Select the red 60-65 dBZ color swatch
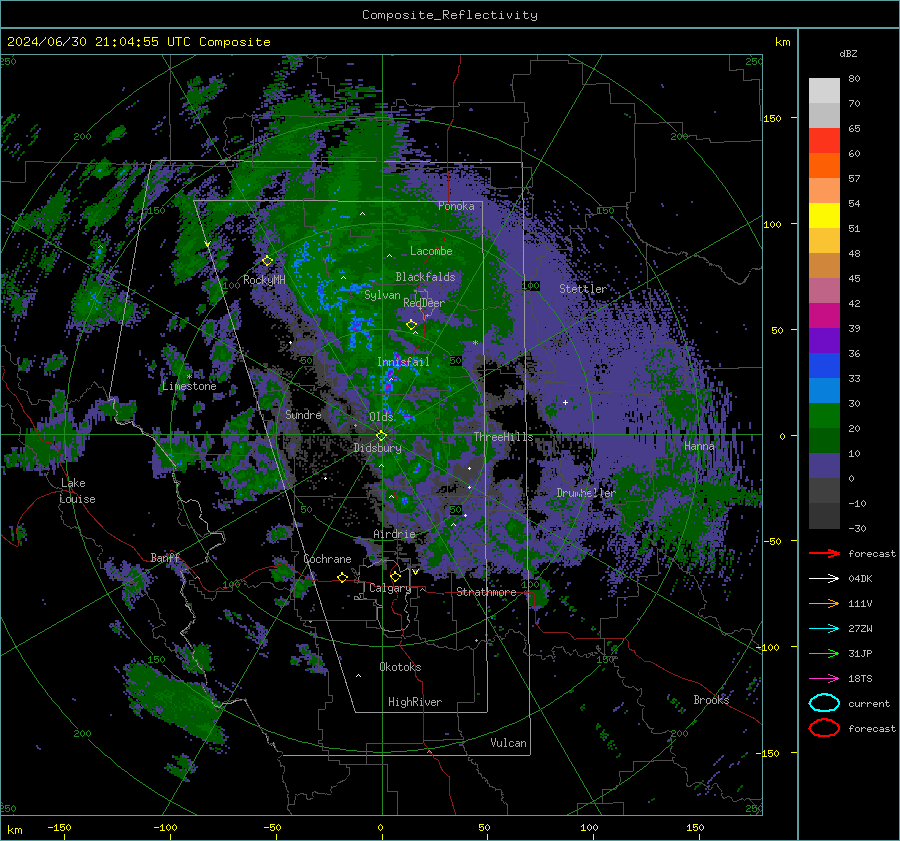 (824, 141)
